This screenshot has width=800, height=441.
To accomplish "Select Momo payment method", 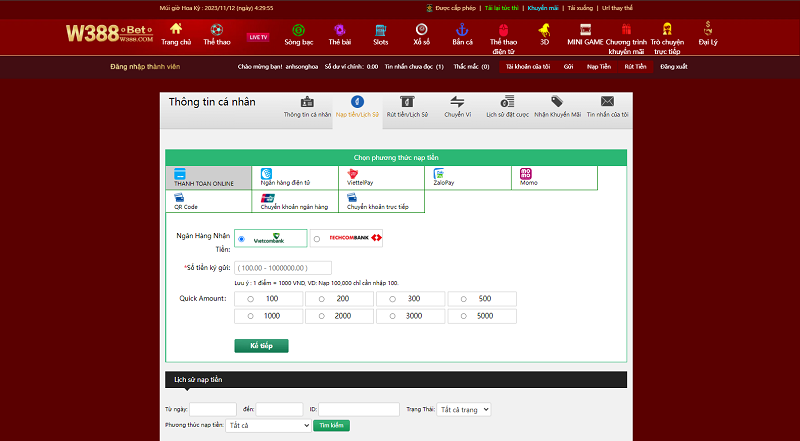I will [x=554, y=178].
